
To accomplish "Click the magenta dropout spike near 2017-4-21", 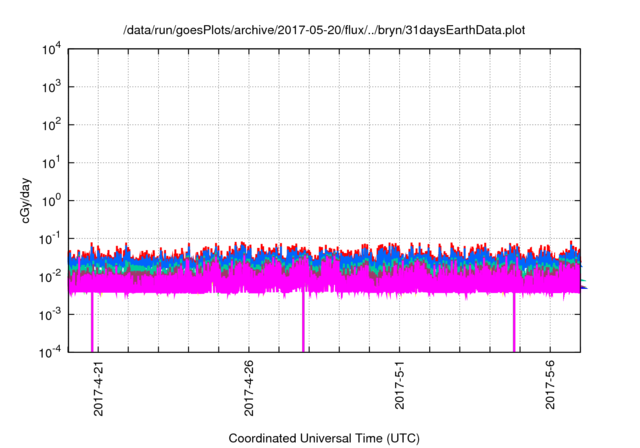I will click(x=92, y=322).
